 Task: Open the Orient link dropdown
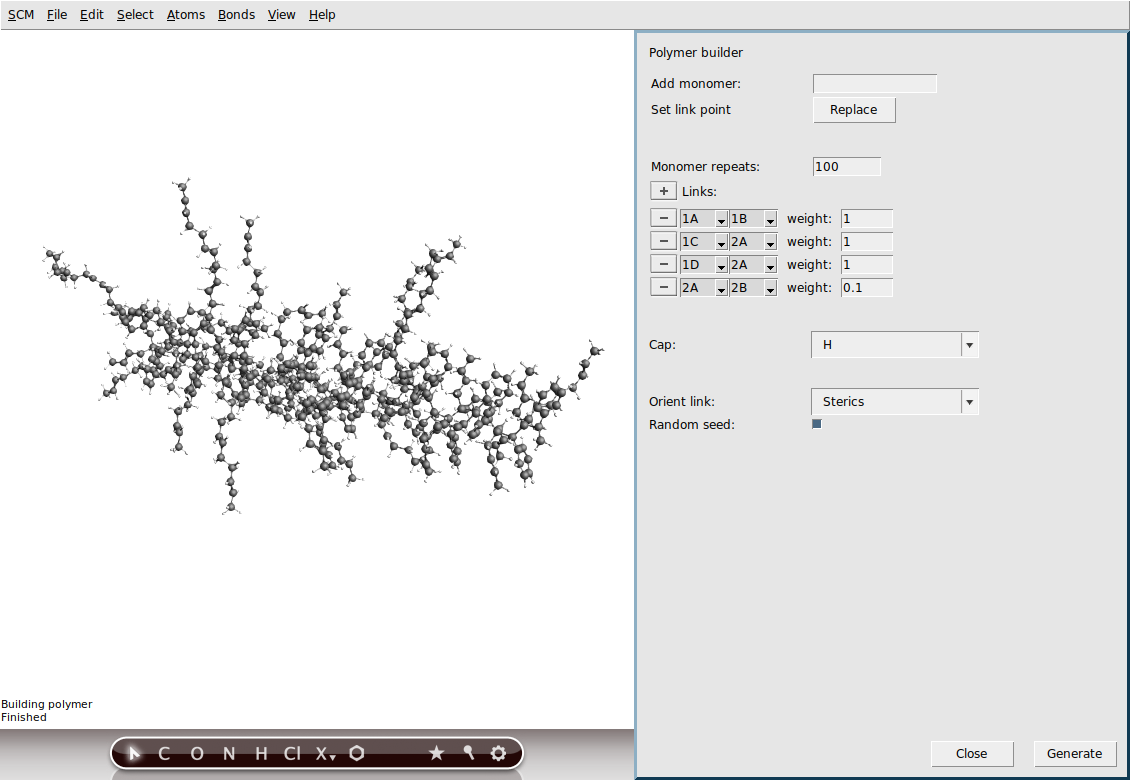click(x=967, y=401)
